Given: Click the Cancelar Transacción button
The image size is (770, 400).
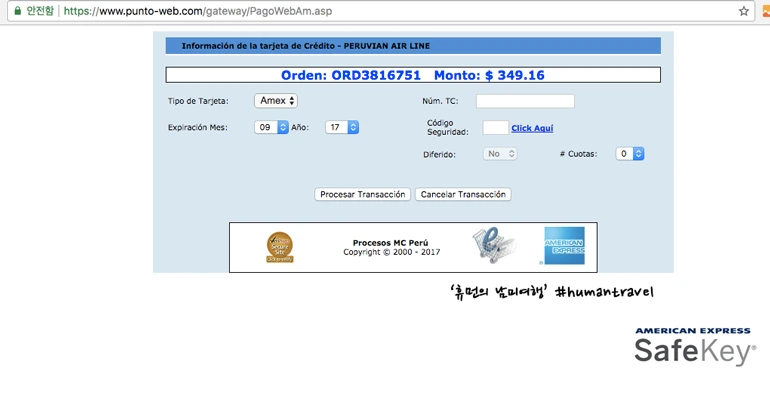Looking at the screenshot, I should 463,194.
